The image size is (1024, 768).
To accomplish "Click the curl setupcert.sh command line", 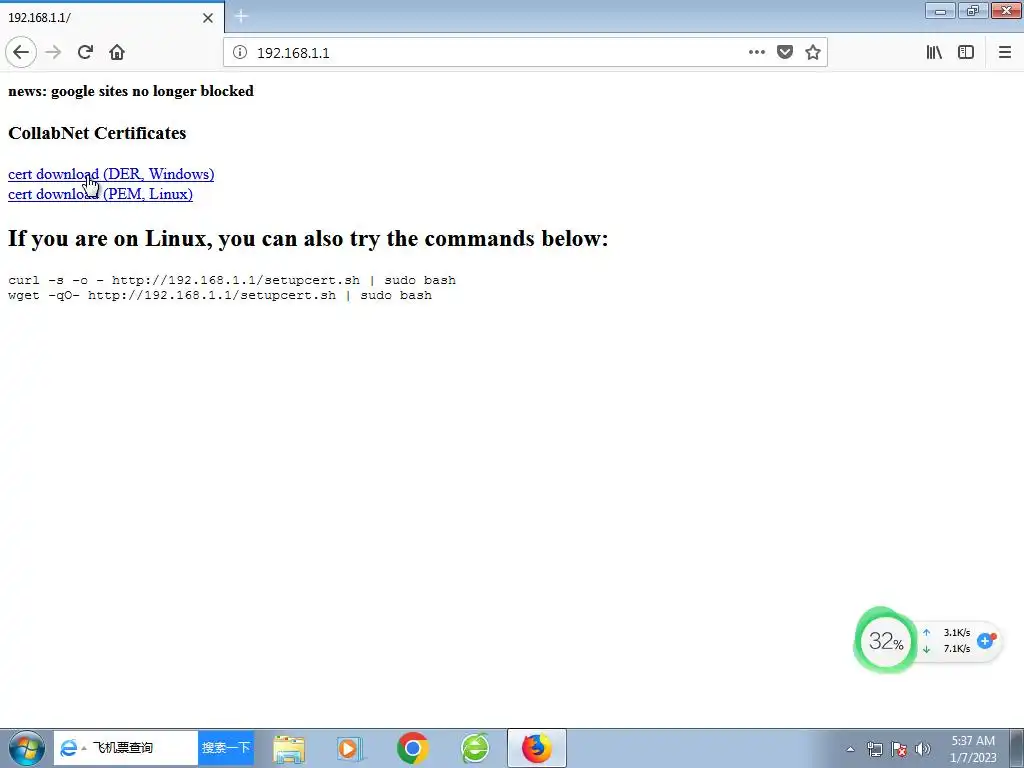I will click(x=232, y=280).
